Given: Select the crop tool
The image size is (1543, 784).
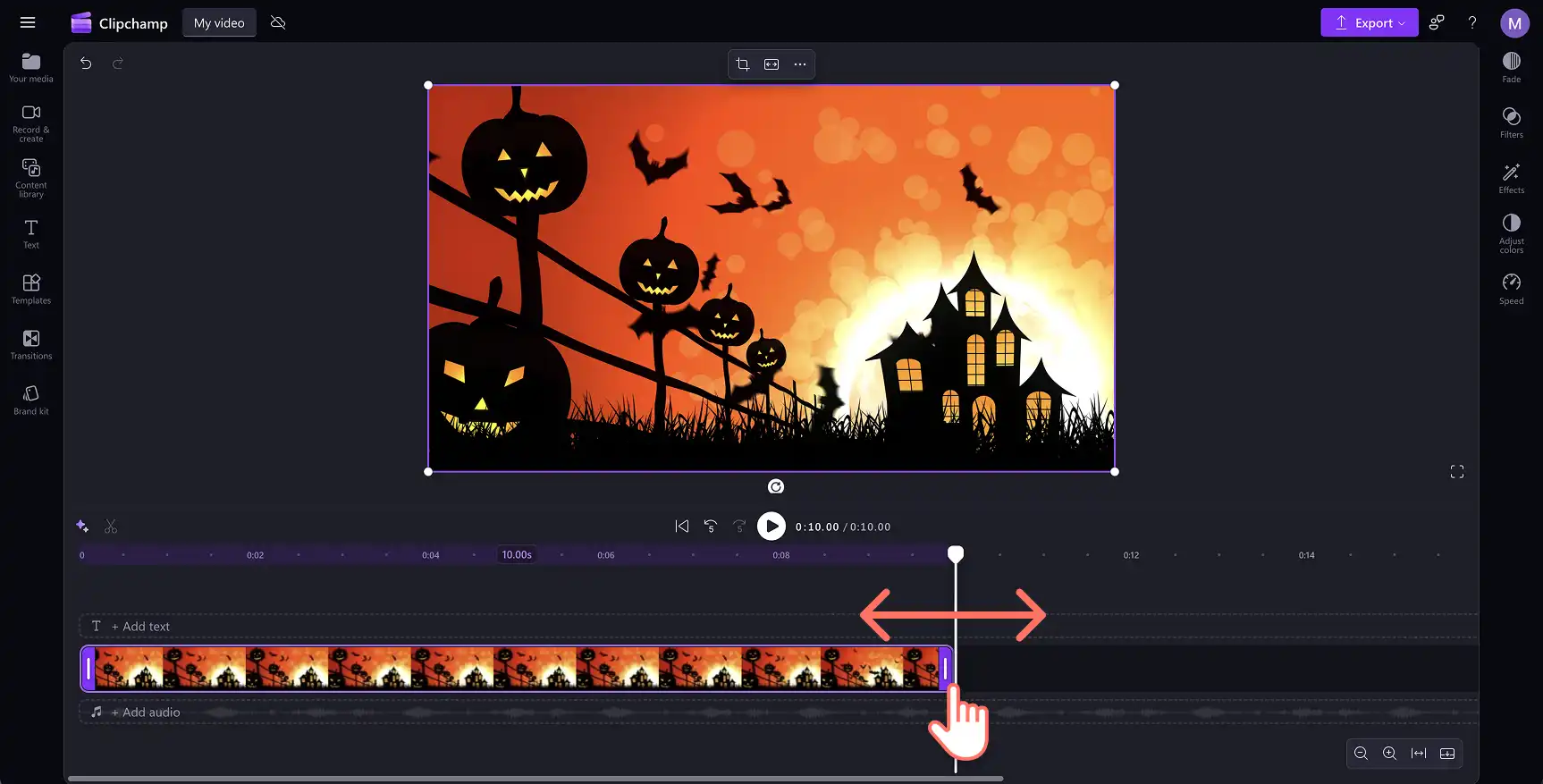Looking at the screenshot, I should point(743,64).
